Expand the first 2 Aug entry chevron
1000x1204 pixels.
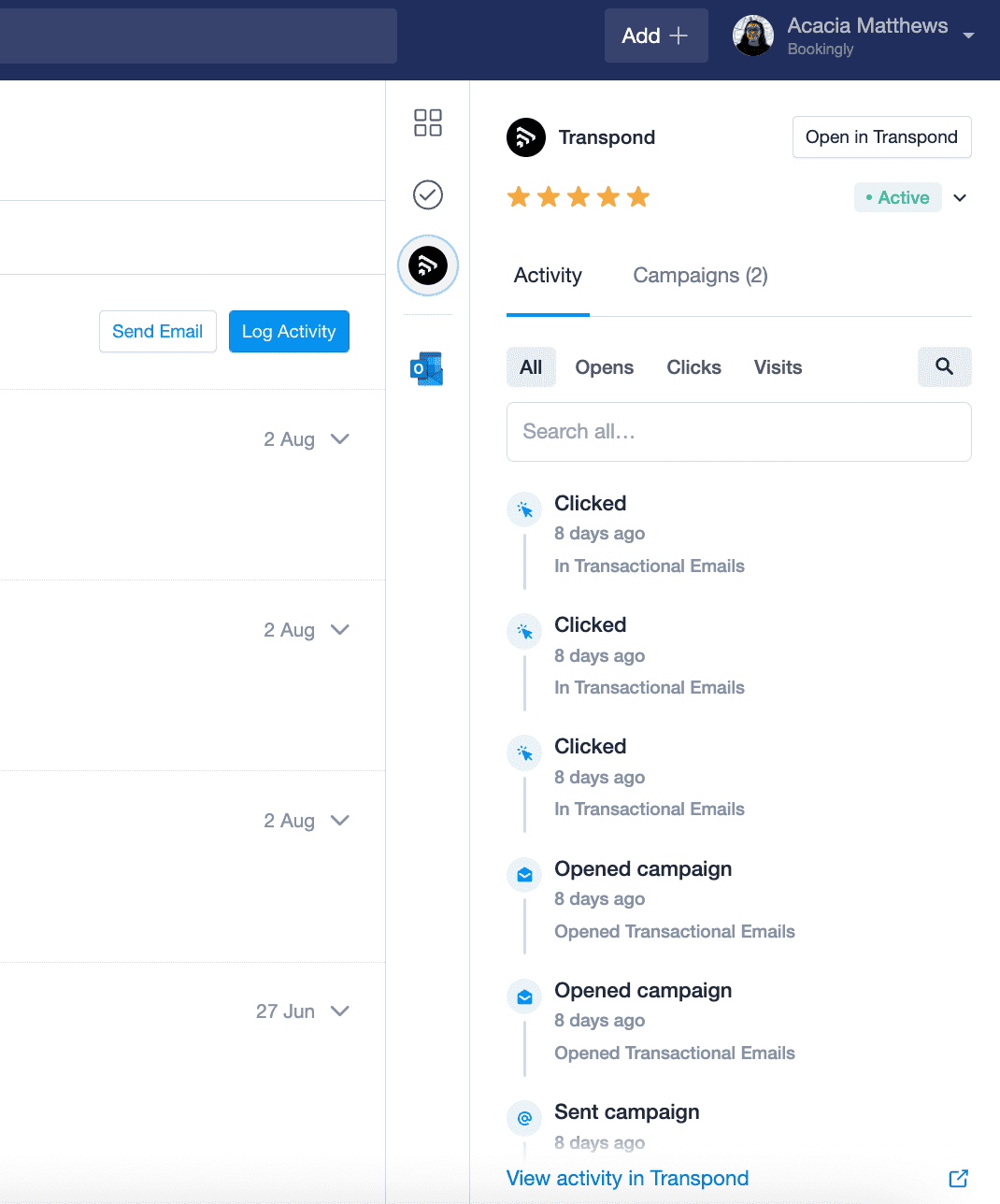(x=340, y=439)
